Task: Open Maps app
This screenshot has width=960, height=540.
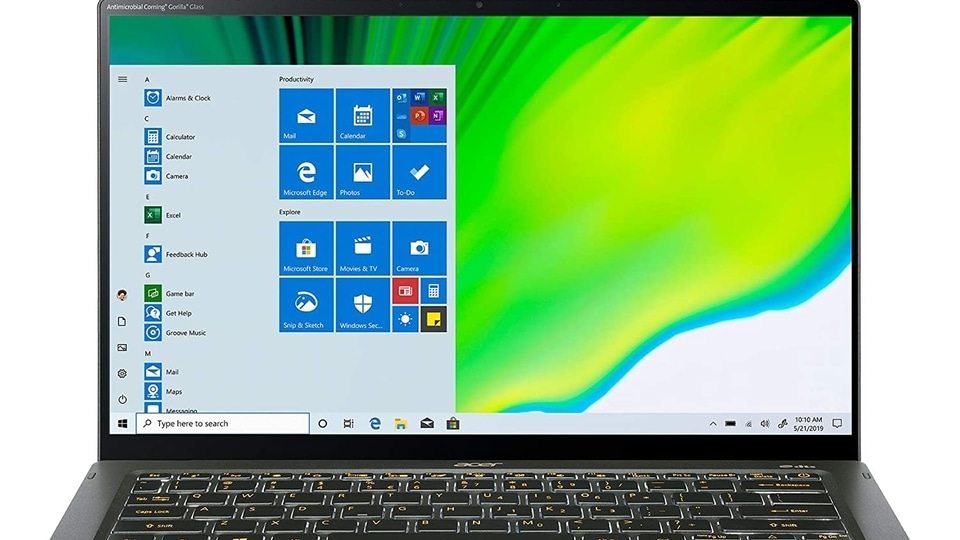Action: pyautogui.click(x=163, y=392)
